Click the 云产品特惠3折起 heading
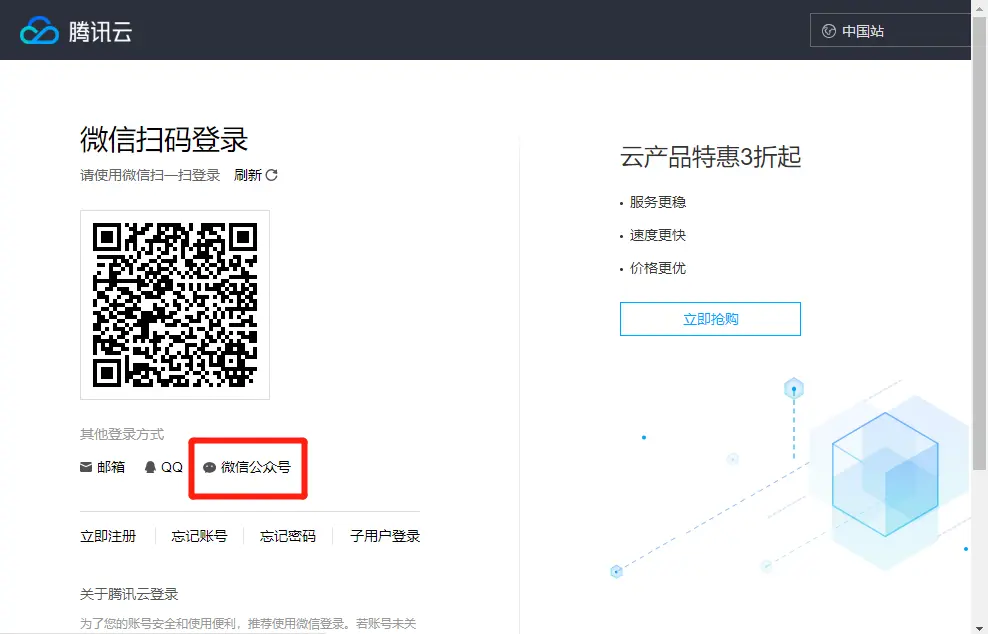988x634 pixels. (x=710, y=157)
